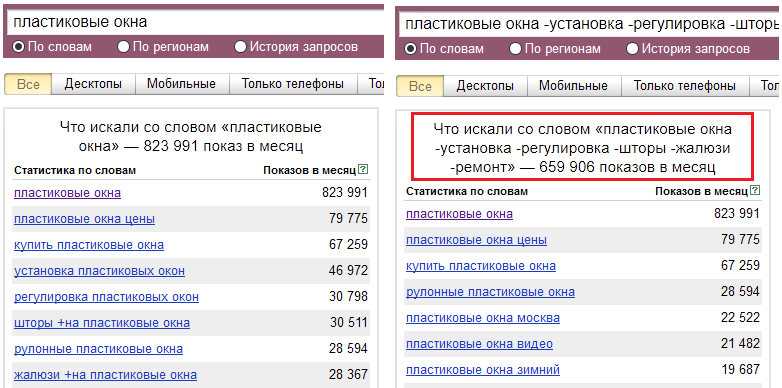Click value '21 482' in right table

(x=740, y=344)
